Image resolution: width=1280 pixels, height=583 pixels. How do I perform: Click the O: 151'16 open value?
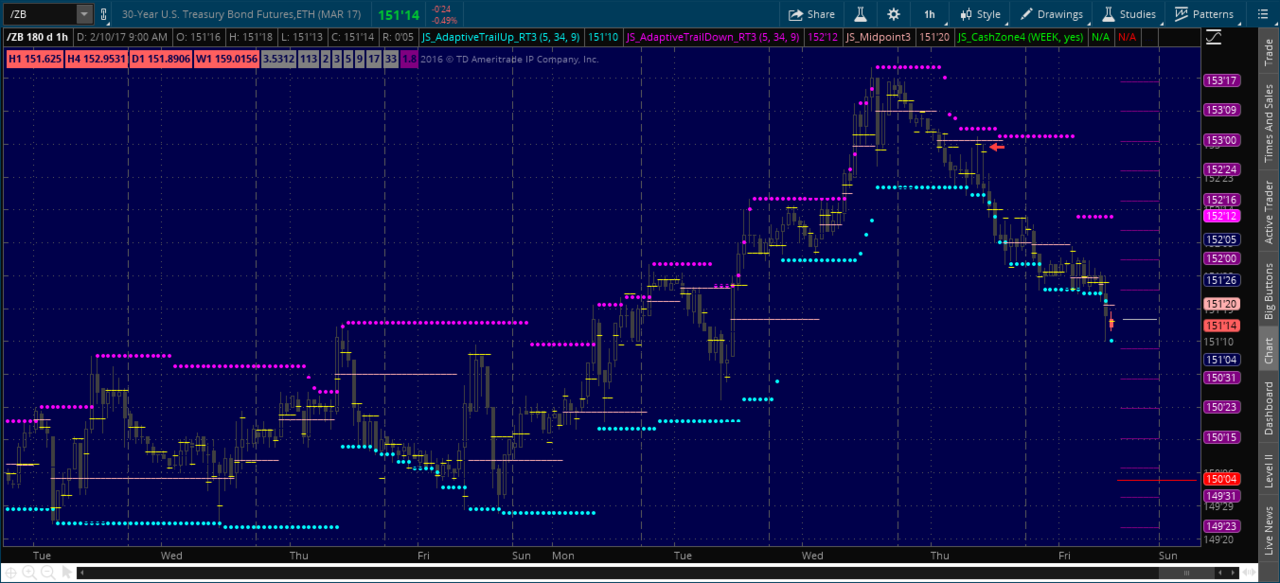click(198, 37)
